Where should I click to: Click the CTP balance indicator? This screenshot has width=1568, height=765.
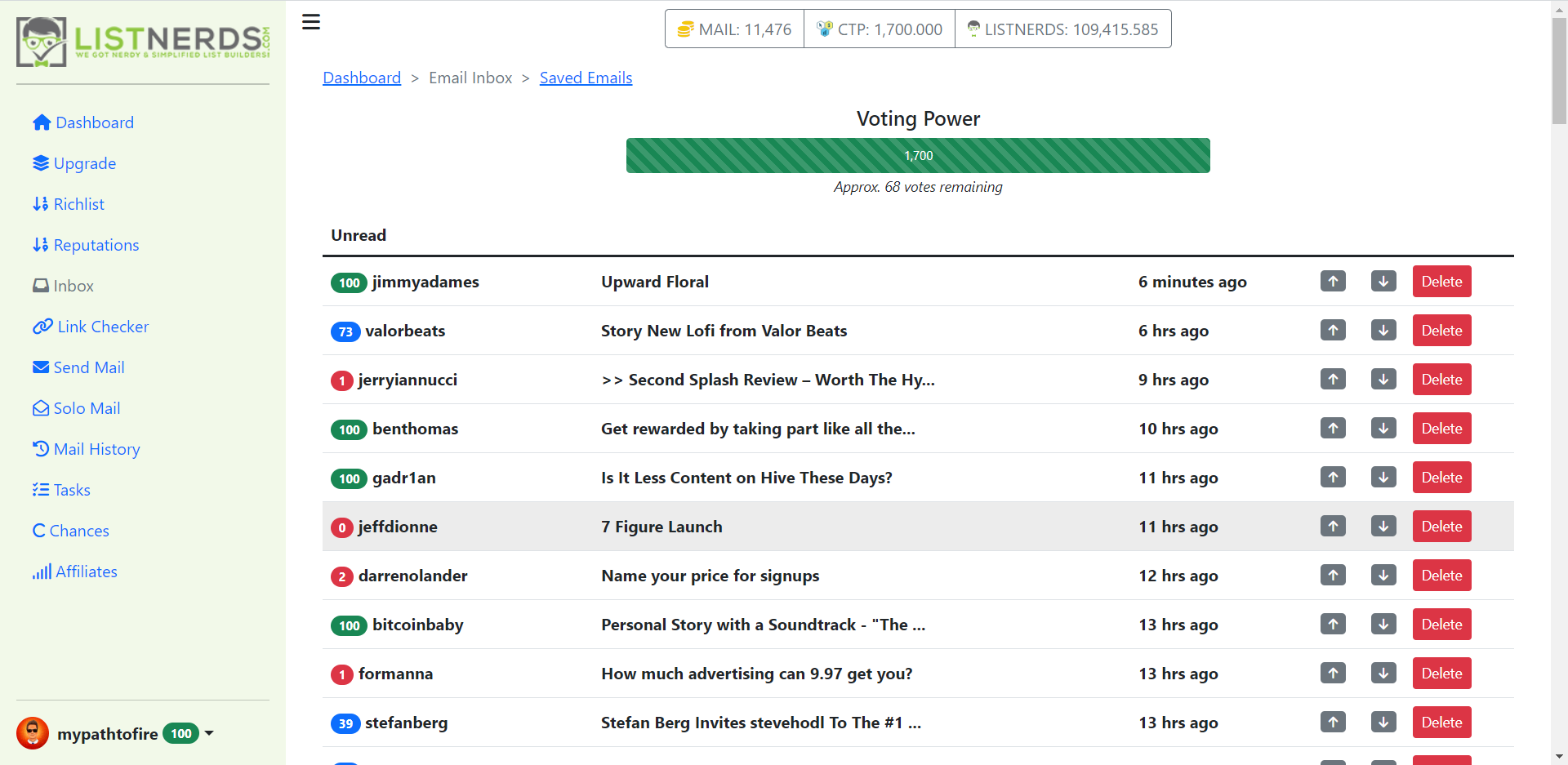880,29
